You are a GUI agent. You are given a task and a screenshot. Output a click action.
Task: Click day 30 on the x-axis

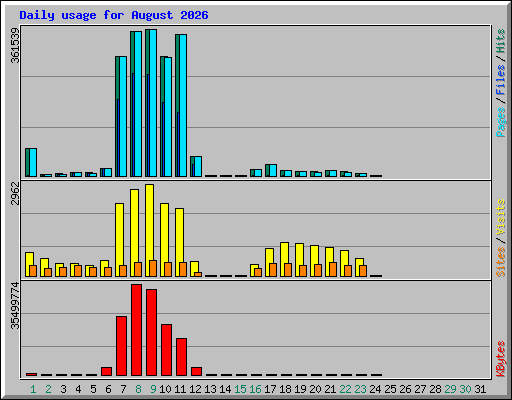[x=465, y=389]
